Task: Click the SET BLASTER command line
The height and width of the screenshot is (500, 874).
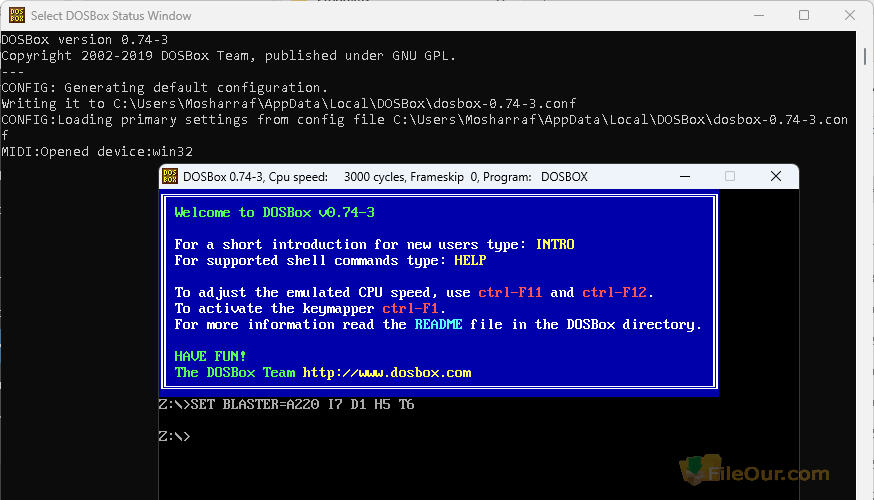Action: coord(286,405)
